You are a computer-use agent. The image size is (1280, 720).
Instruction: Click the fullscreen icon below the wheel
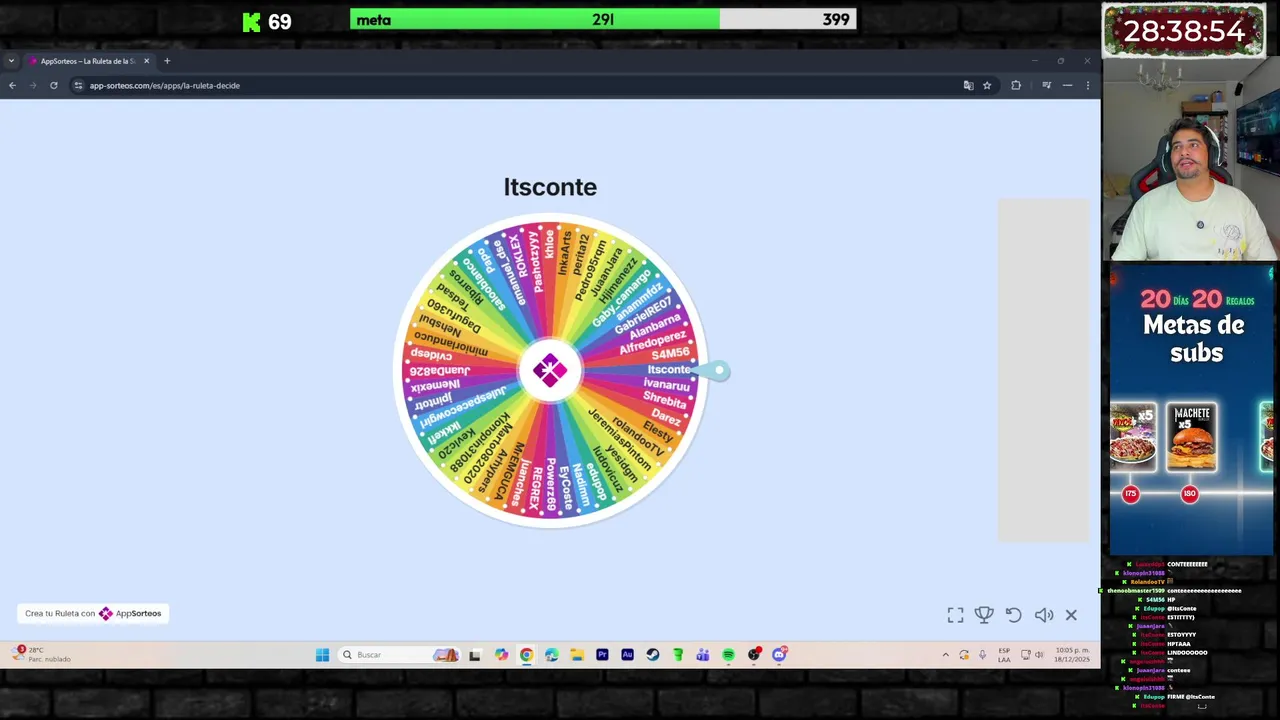[956, 615]
